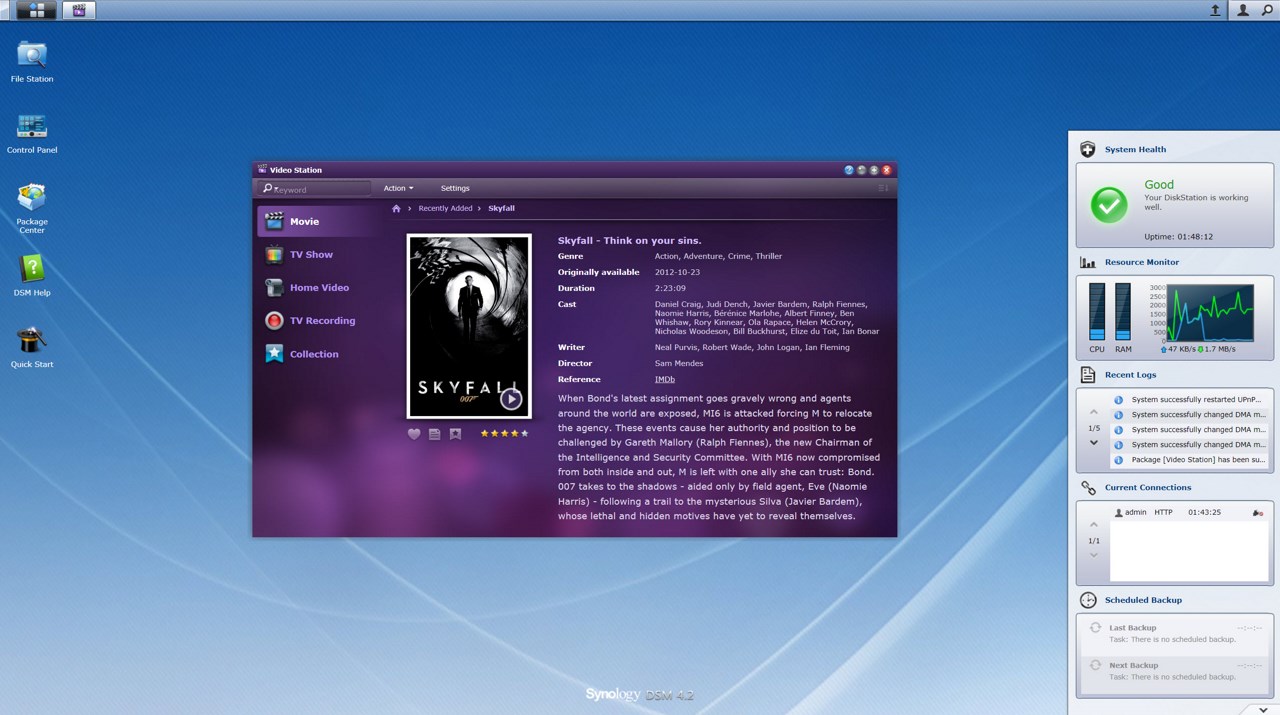1280x715 pixels.
Task: Open DSM Help desktop icon
Action: pyautogui.click(x=32, y=276)
